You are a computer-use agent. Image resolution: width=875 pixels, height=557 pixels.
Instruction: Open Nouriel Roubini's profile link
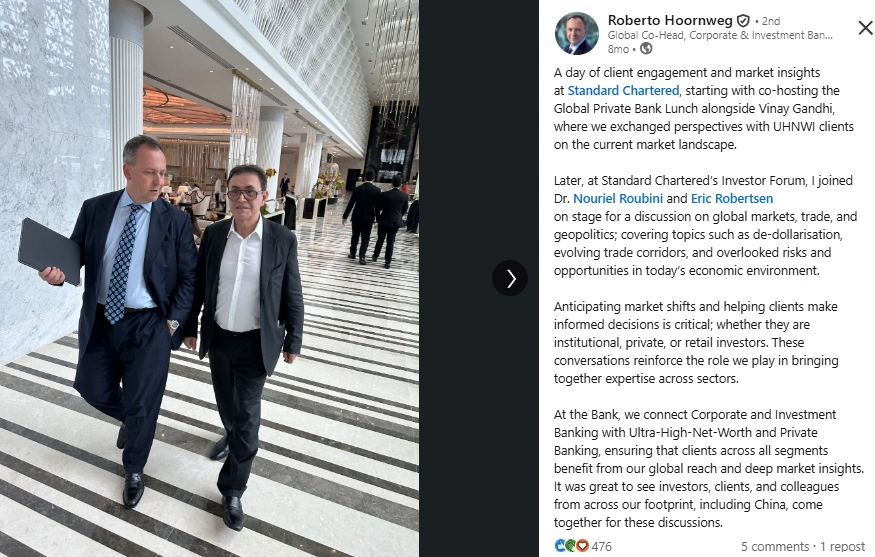coord(618,198)
